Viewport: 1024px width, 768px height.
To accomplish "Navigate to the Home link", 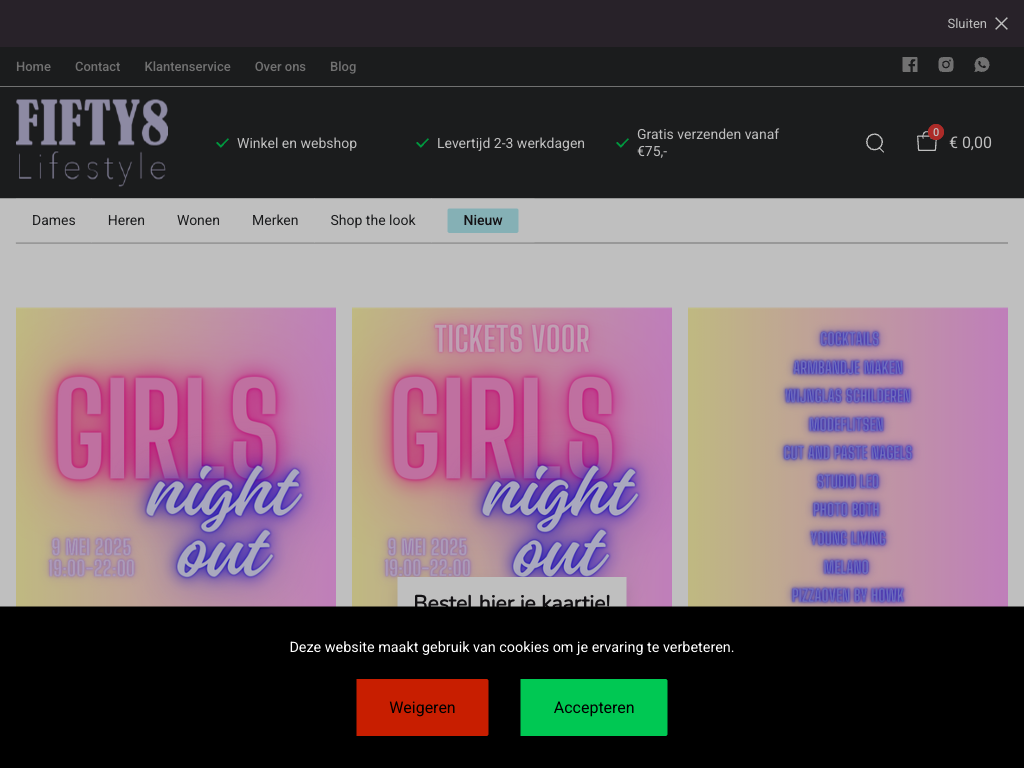I will pos(33,67).
